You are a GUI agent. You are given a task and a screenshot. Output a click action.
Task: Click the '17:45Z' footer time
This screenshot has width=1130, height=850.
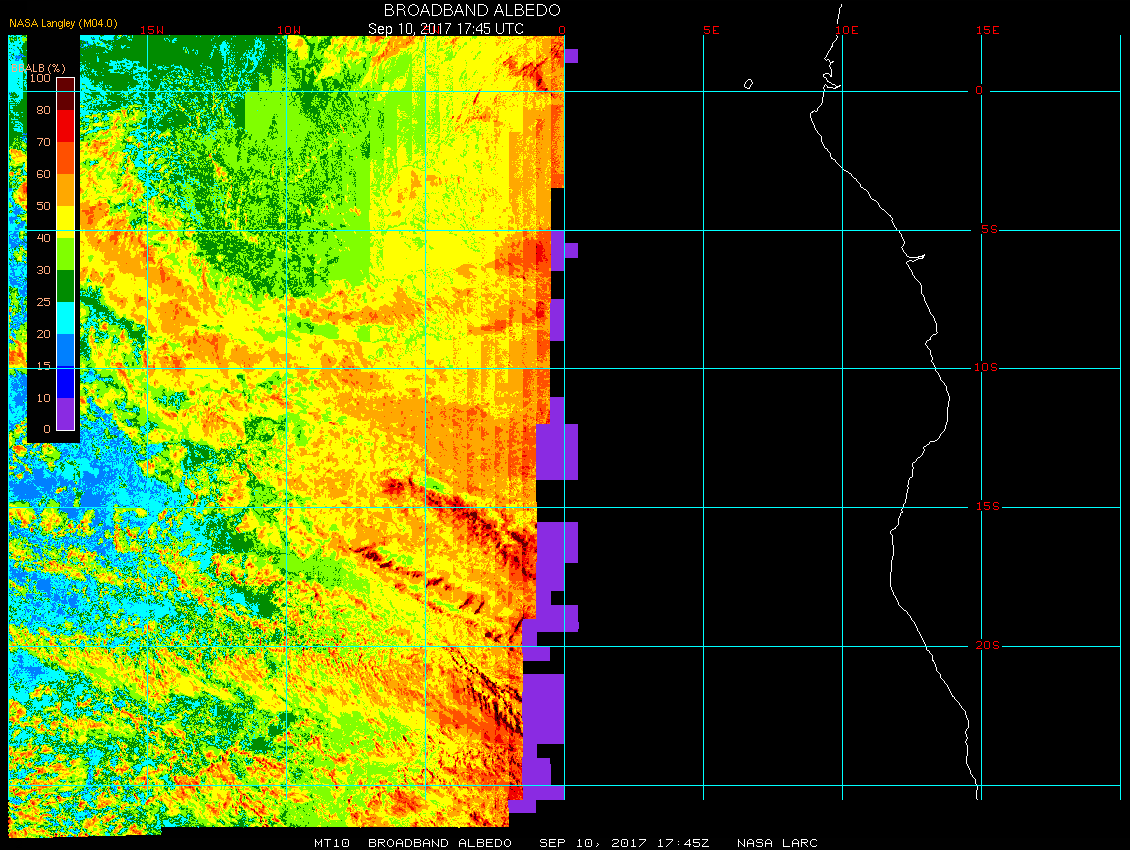[682, 843]
